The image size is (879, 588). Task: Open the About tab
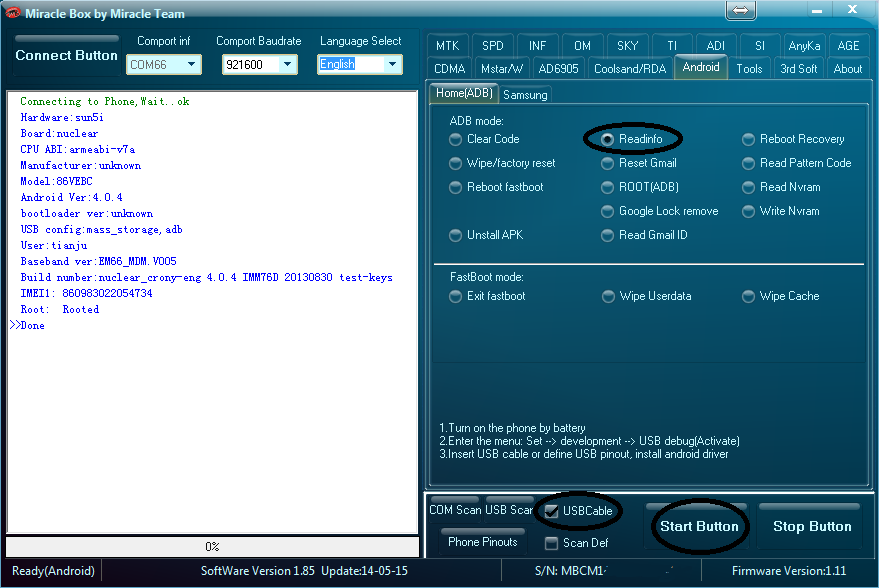click(848, 69)
